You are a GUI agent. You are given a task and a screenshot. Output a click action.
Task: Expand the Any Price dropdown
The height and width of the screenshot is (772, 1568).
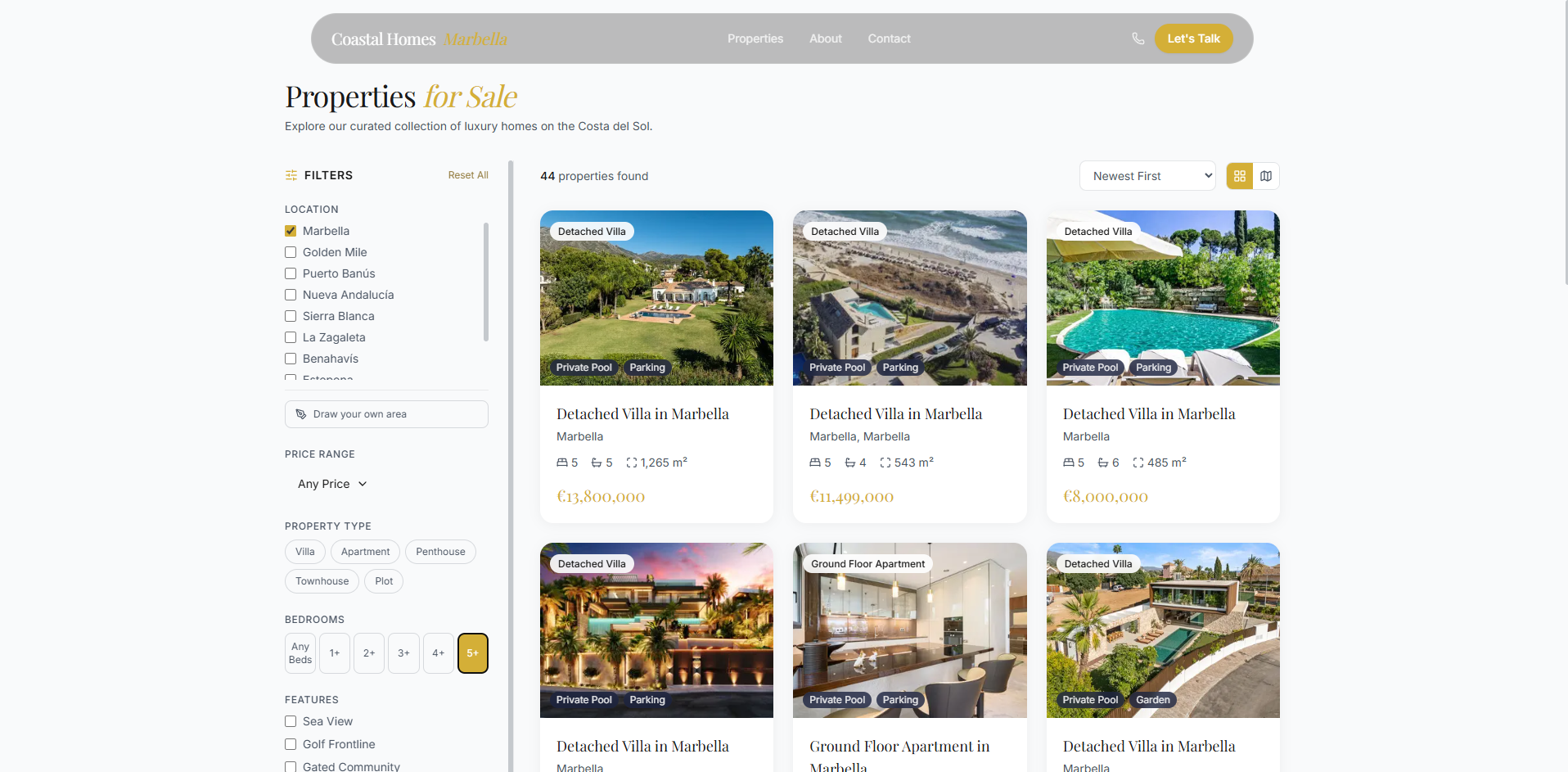[x=331, y=483]
